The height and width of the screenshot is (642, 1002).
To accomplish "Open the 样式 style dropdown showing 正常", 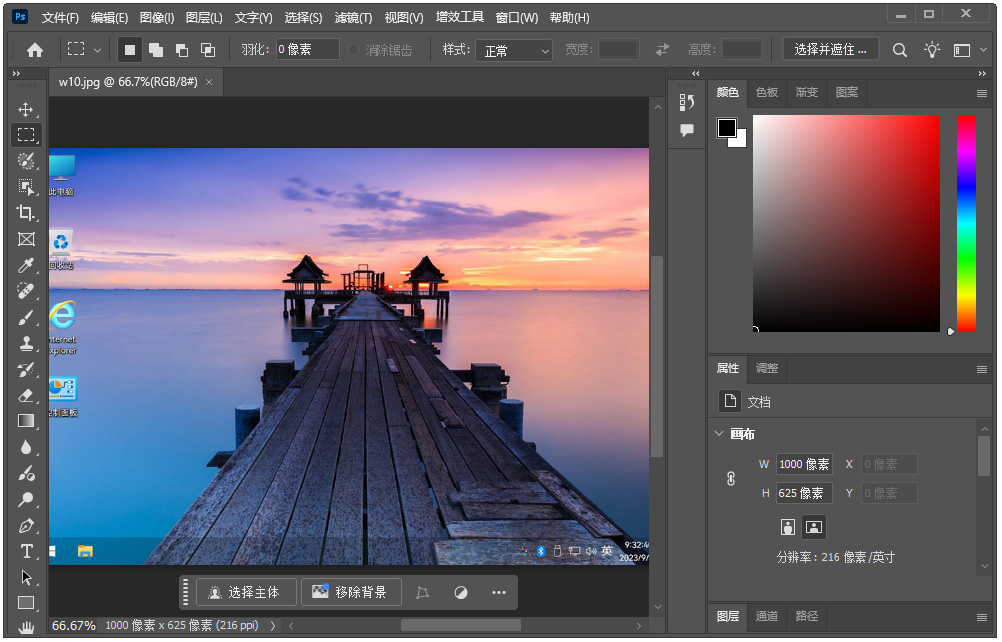I will tap(513, 50).
